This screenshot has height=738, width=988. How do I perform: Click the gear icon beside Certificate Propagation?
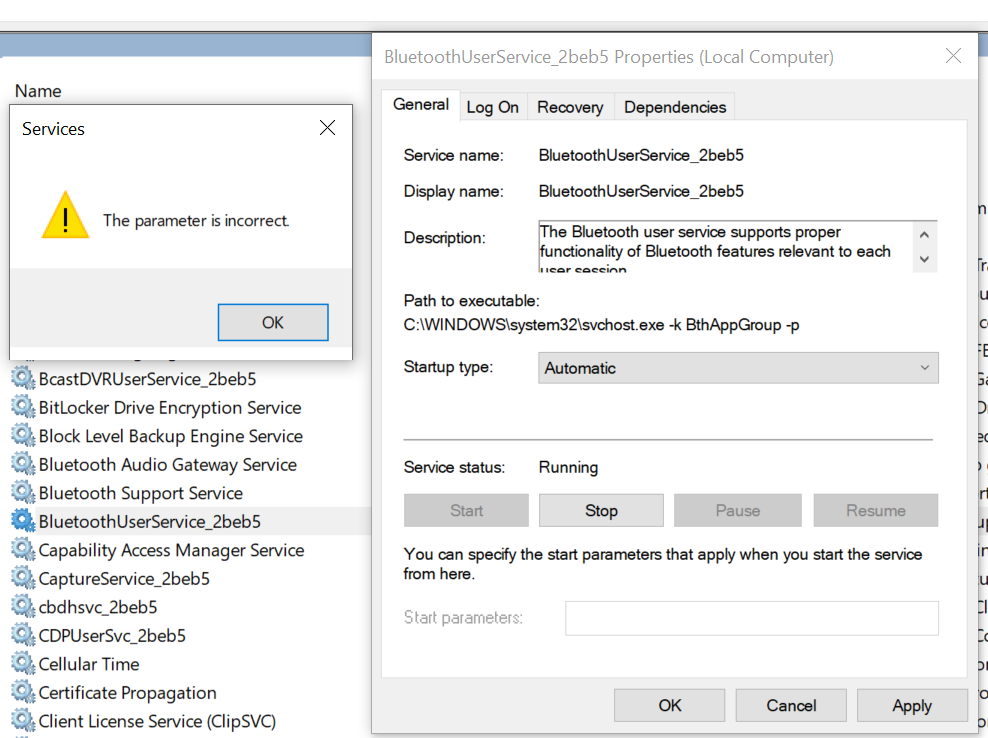click(x=23, y=692)
